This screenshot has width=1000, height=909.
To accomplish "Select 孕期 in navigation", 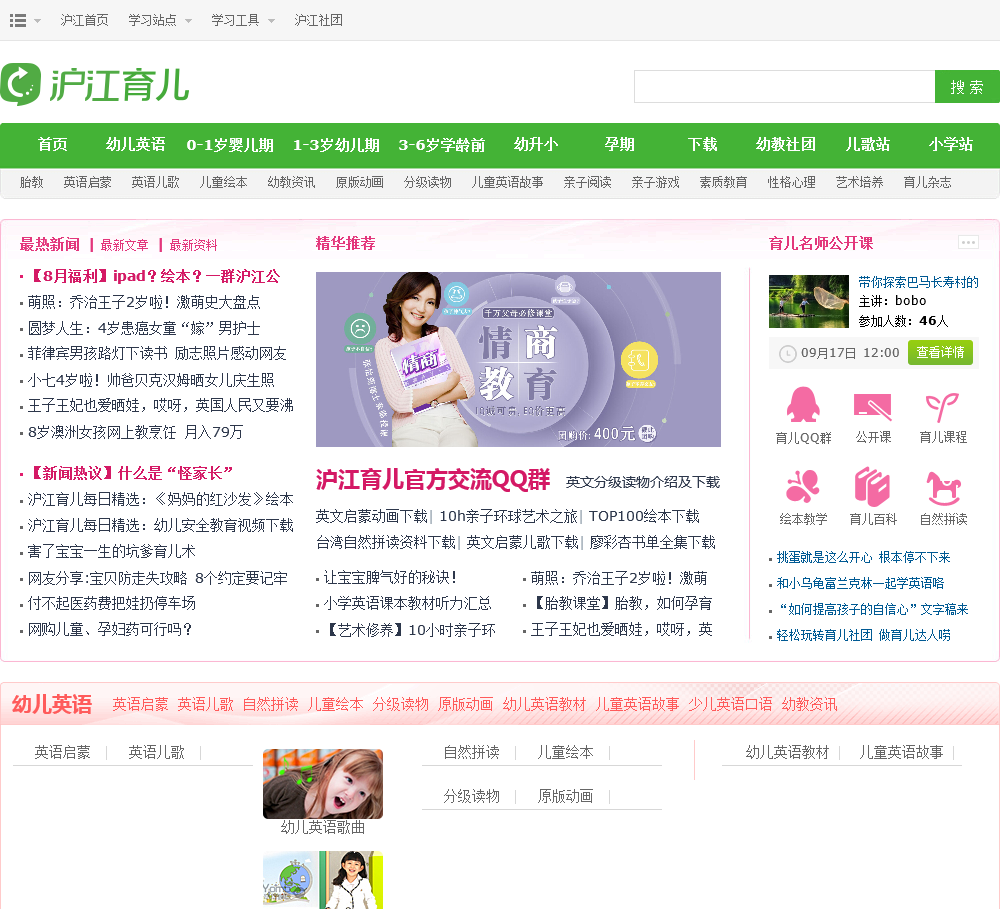I will click(x=619, y=145).
